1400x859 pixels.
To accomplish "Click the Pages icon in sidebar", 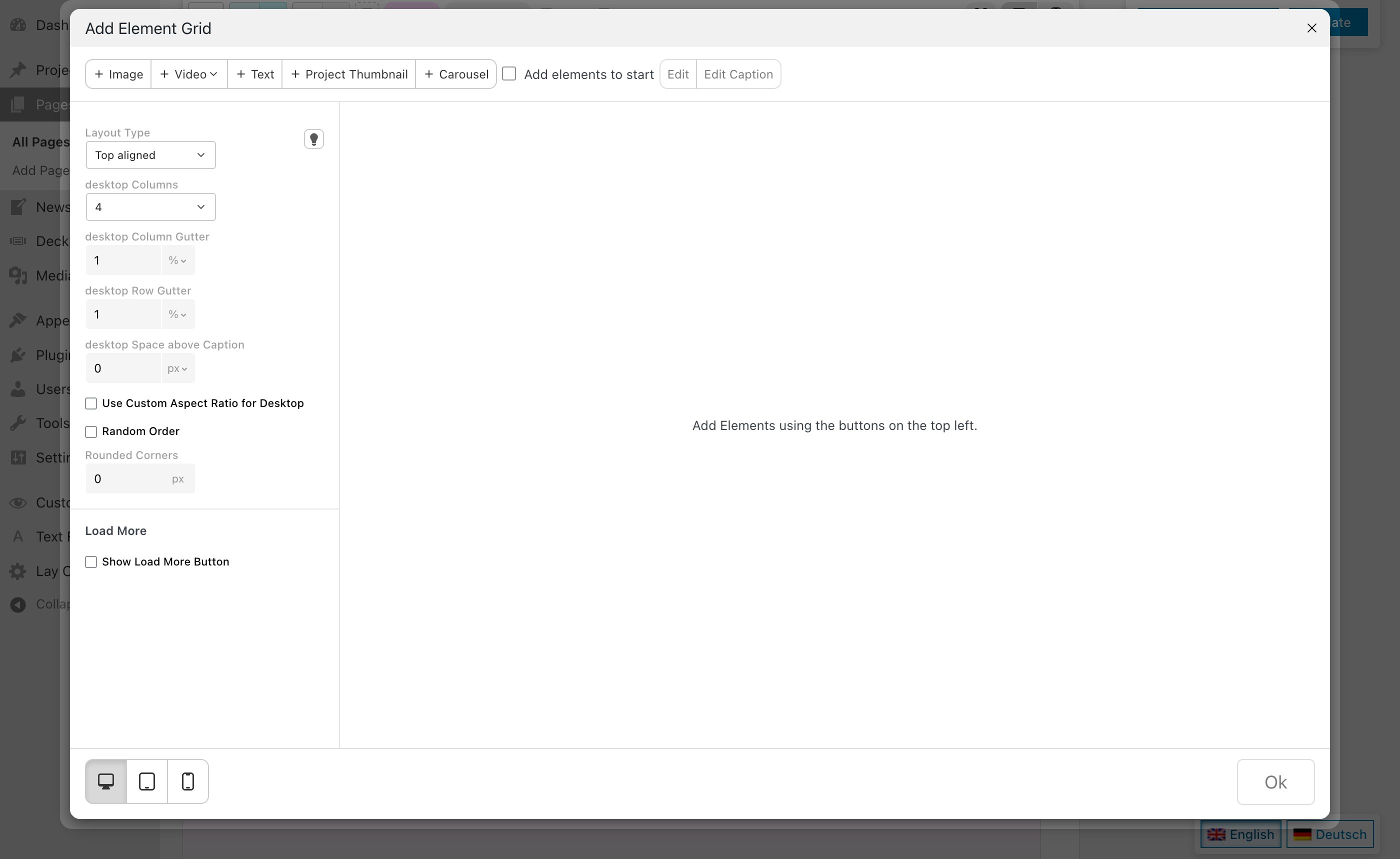I will click(18, 104).
